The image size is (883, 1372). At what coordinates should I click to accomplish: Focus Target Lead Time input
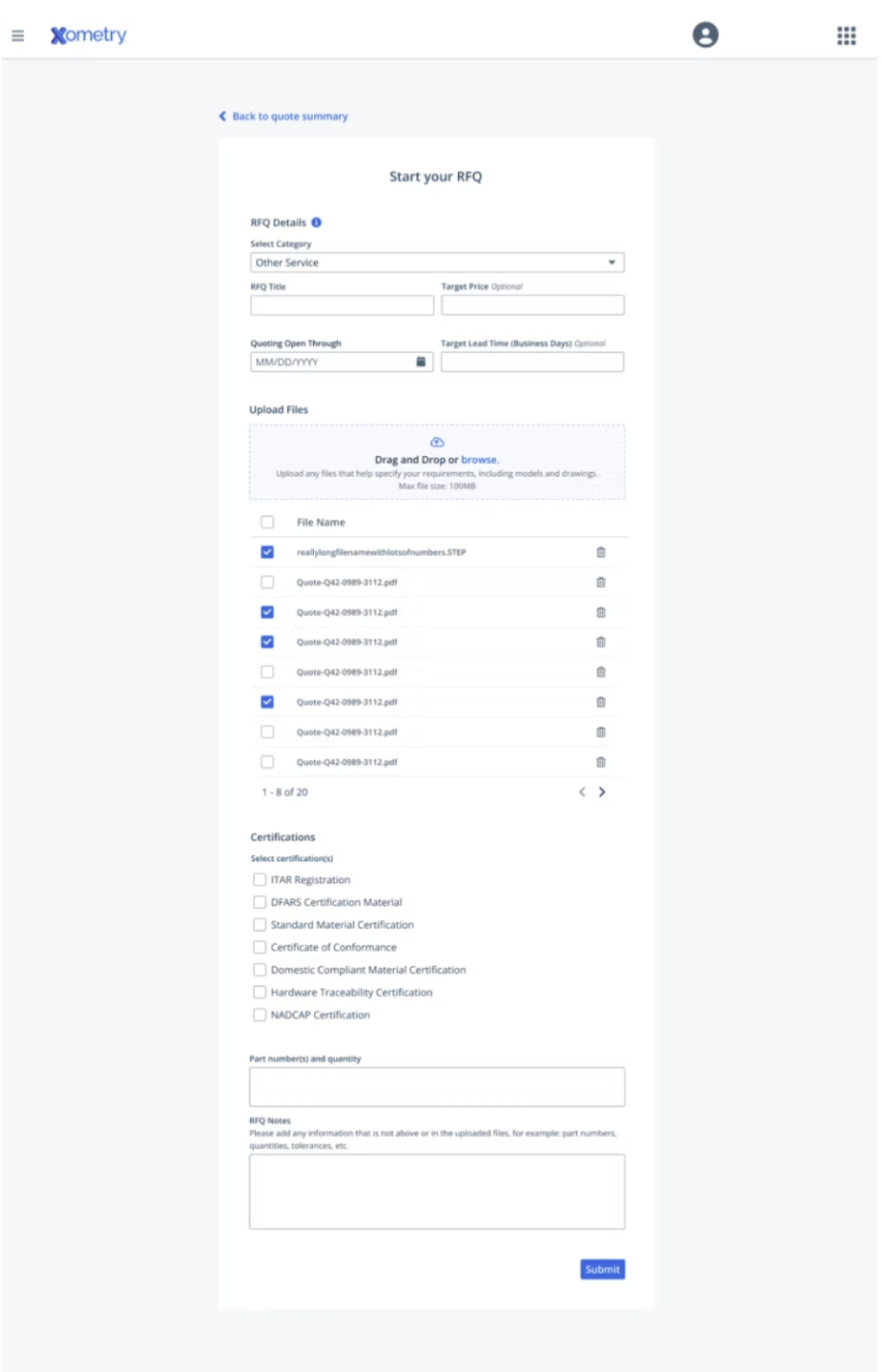pos(533,362)
